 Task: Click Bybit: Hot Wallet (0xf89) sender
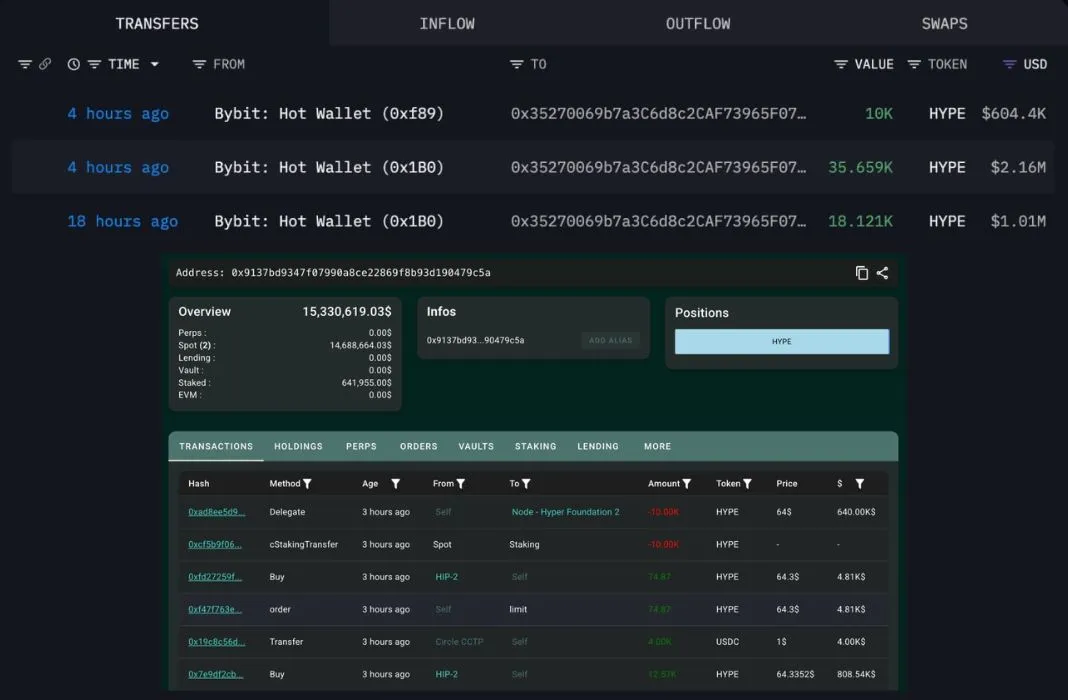click(x=329, y=113)
